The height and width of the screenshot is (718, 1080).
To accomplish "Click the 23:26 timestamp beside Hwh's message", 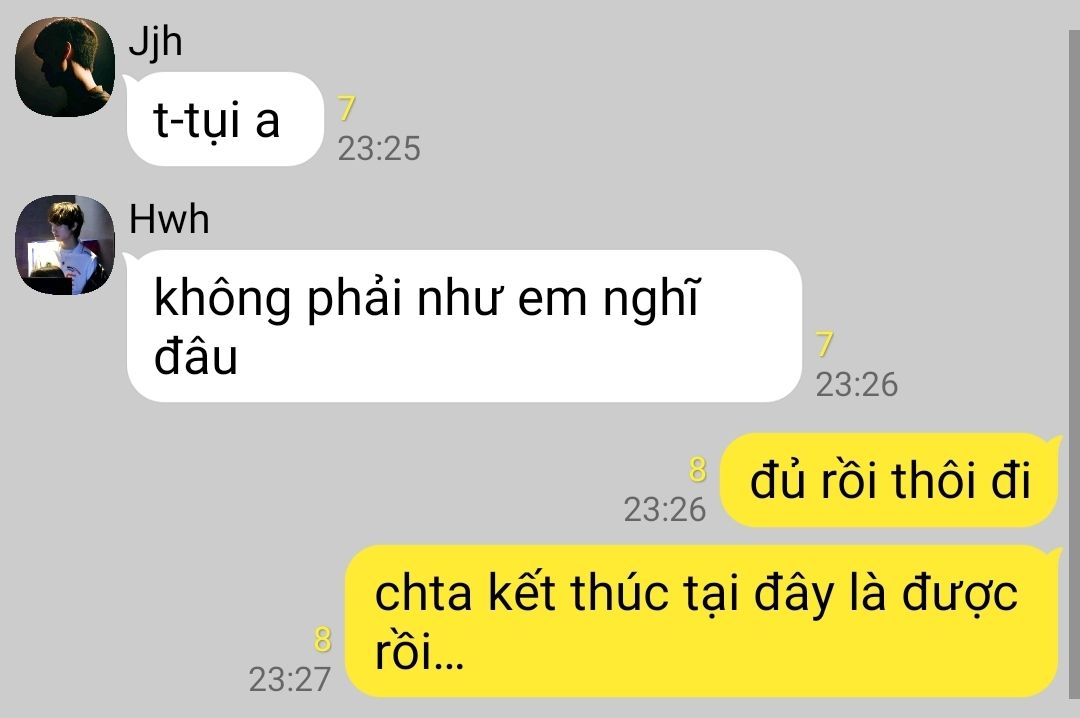I will click(857, 384).
